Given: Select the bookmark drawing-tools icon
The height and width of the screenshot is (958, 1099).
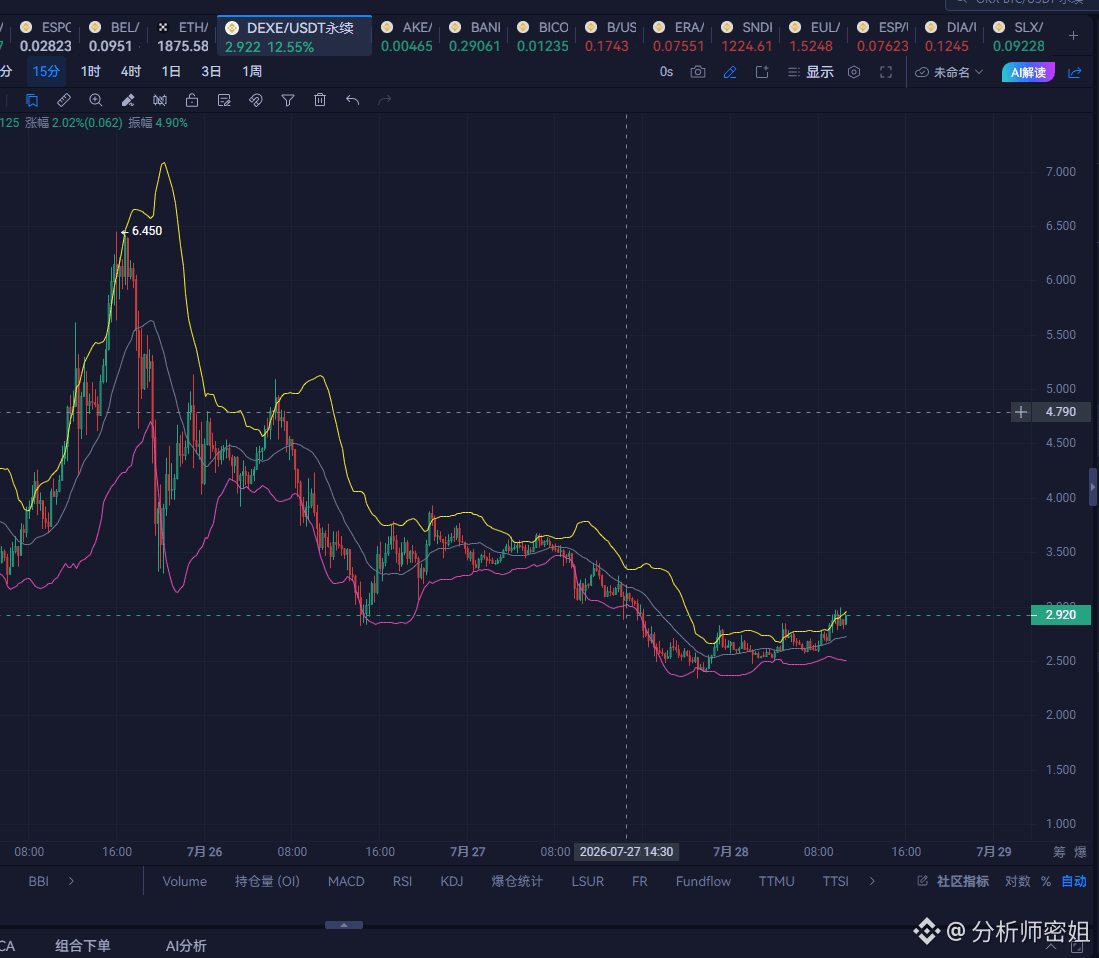Looking at the screenshot, I should click(32, 100).
